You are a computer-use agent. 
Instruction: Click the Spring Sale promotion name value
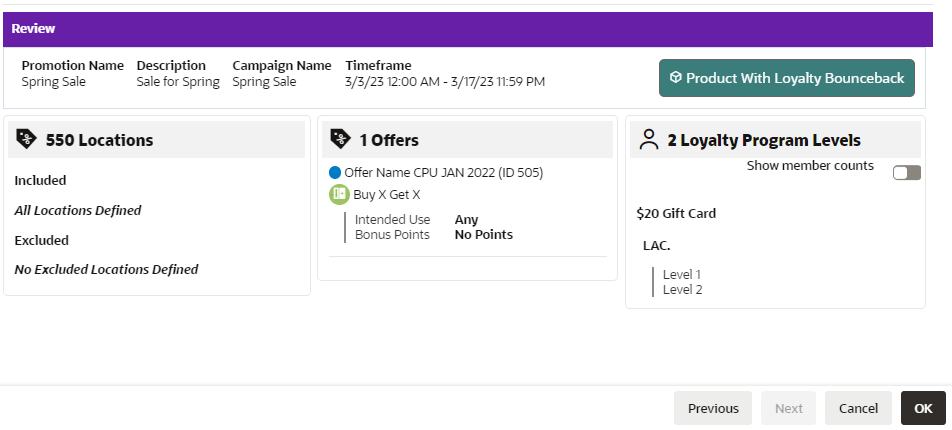point(53,81)
